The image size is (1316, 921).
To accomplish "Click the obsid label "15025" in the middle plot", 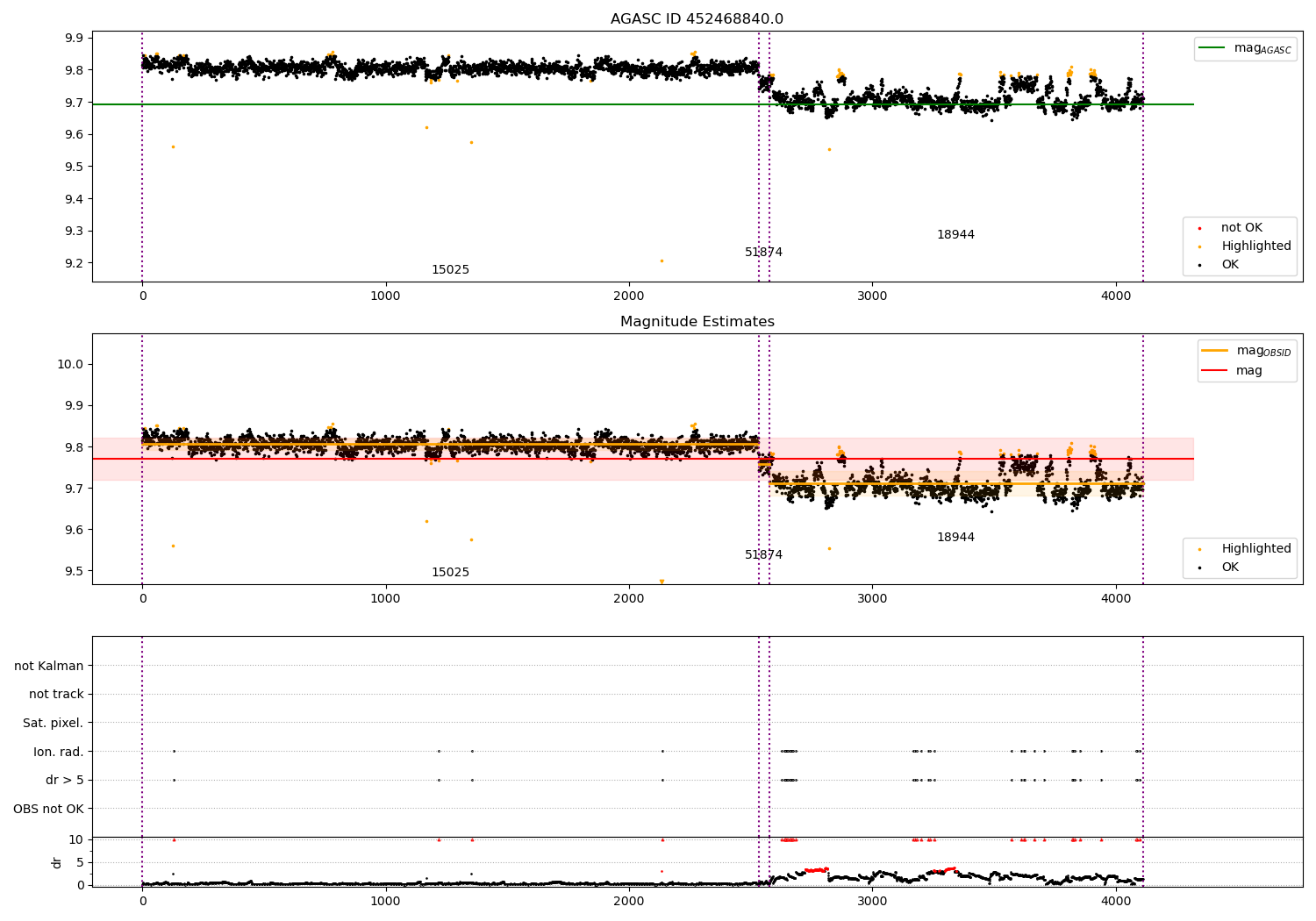I will pos(450,573).
